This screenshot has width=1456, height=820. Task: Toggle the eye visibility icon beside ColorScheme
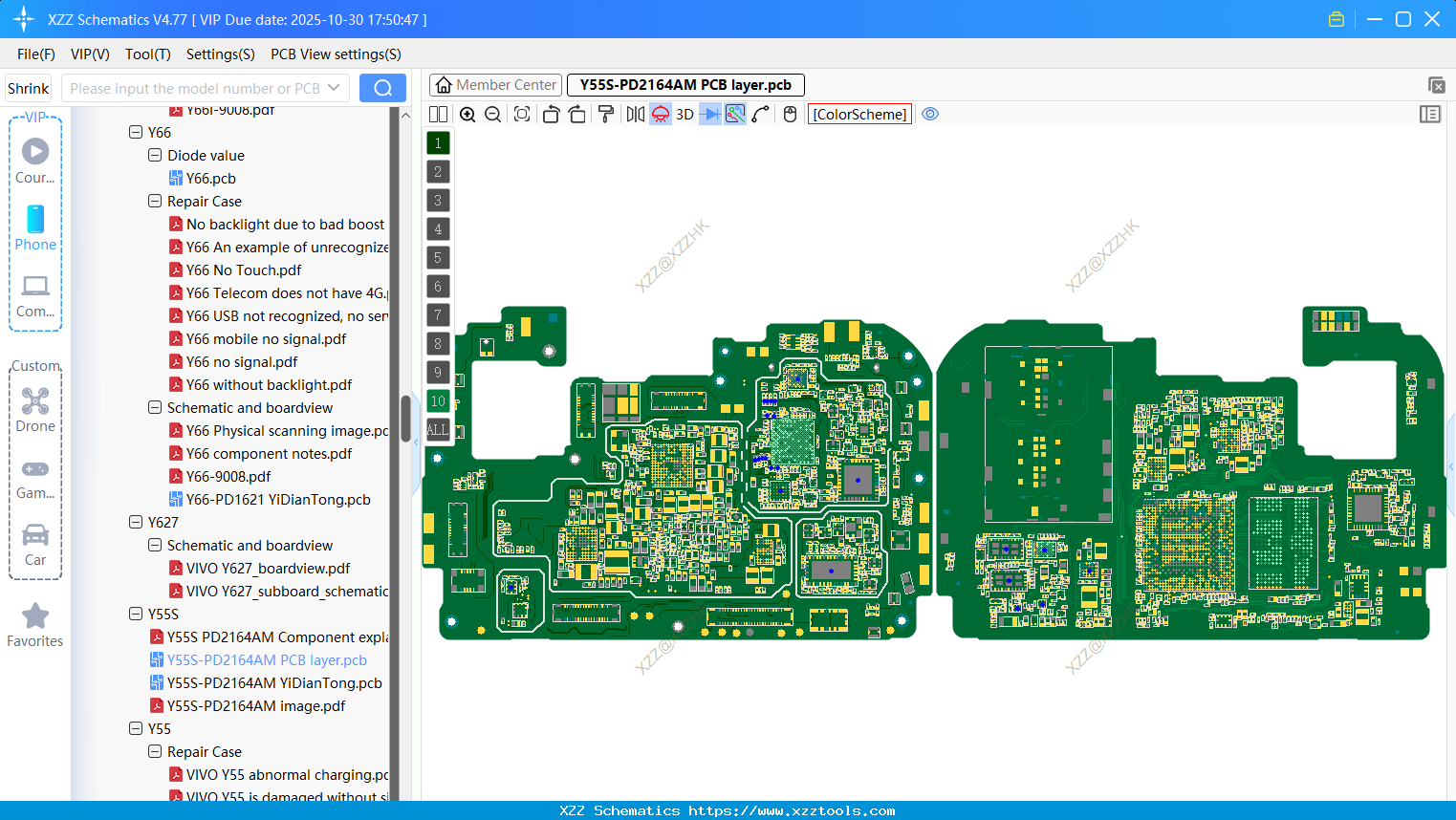coord(930,114)
